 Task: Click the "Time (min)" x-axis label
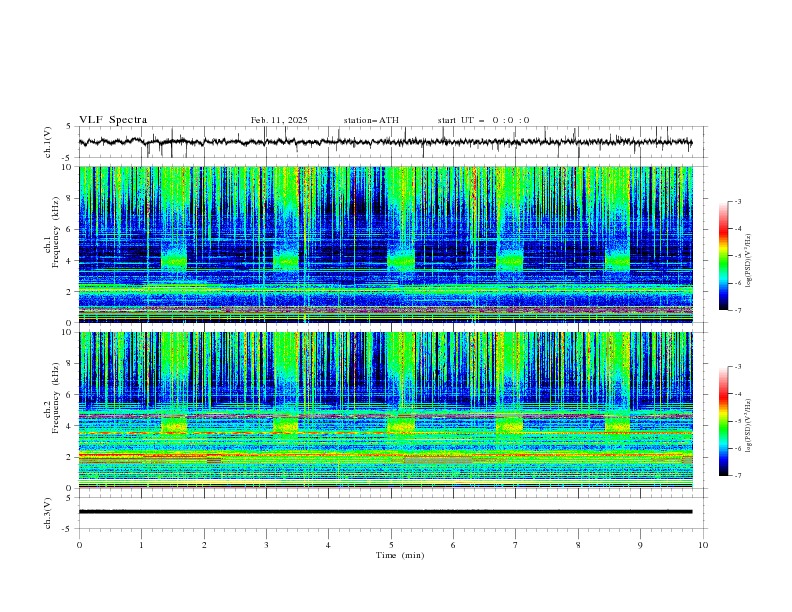click(400, 555)
